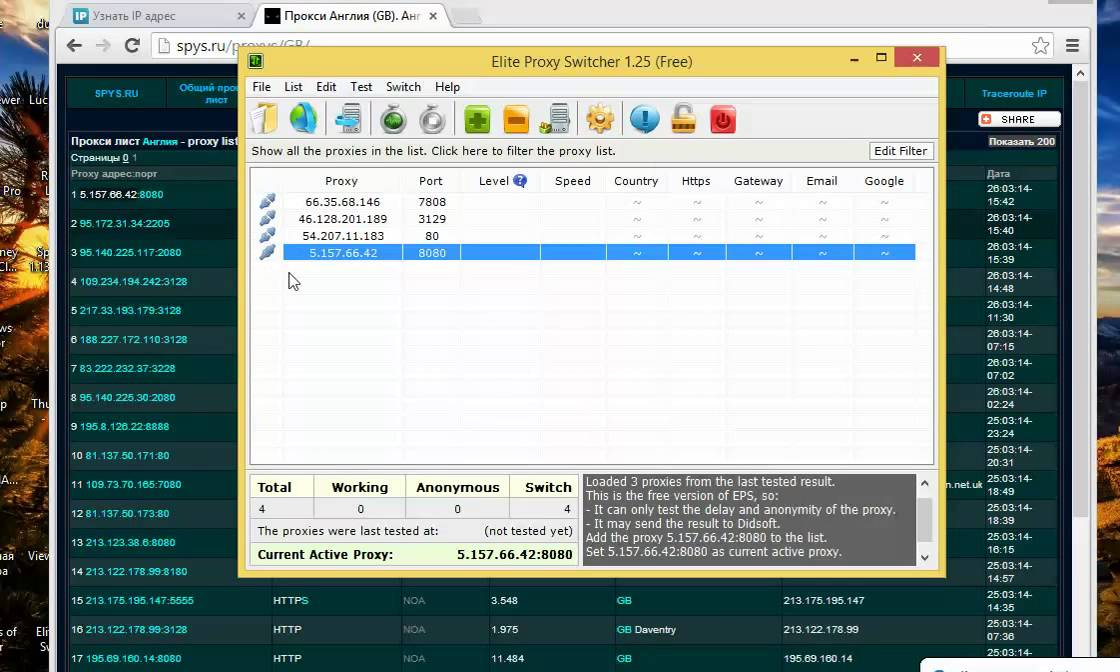Image resolution: width=1120 pixels, height=672 pixels.
Task: Reload the spys.ru page
Action: (132, 46)
